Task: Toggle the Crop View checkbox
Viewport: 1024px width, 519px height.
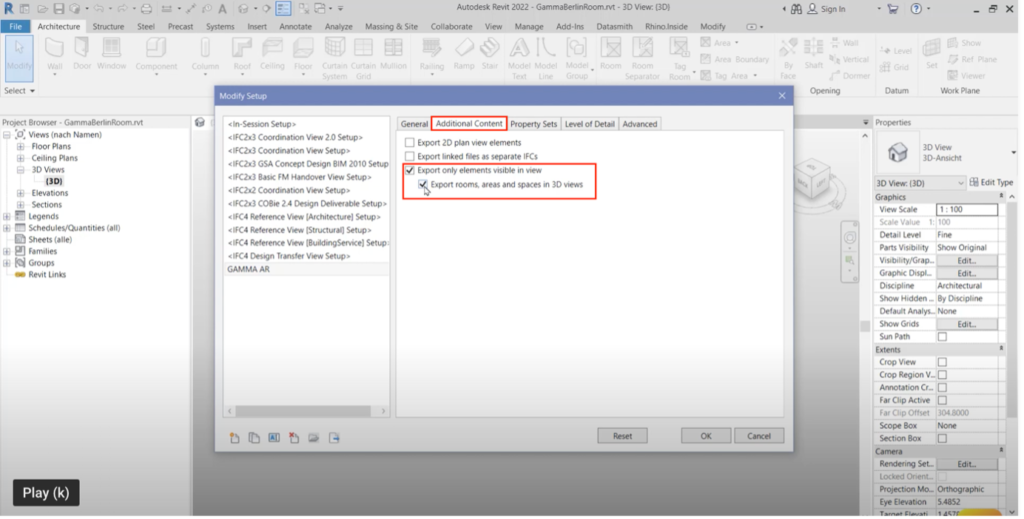Action: coord(942,362)
